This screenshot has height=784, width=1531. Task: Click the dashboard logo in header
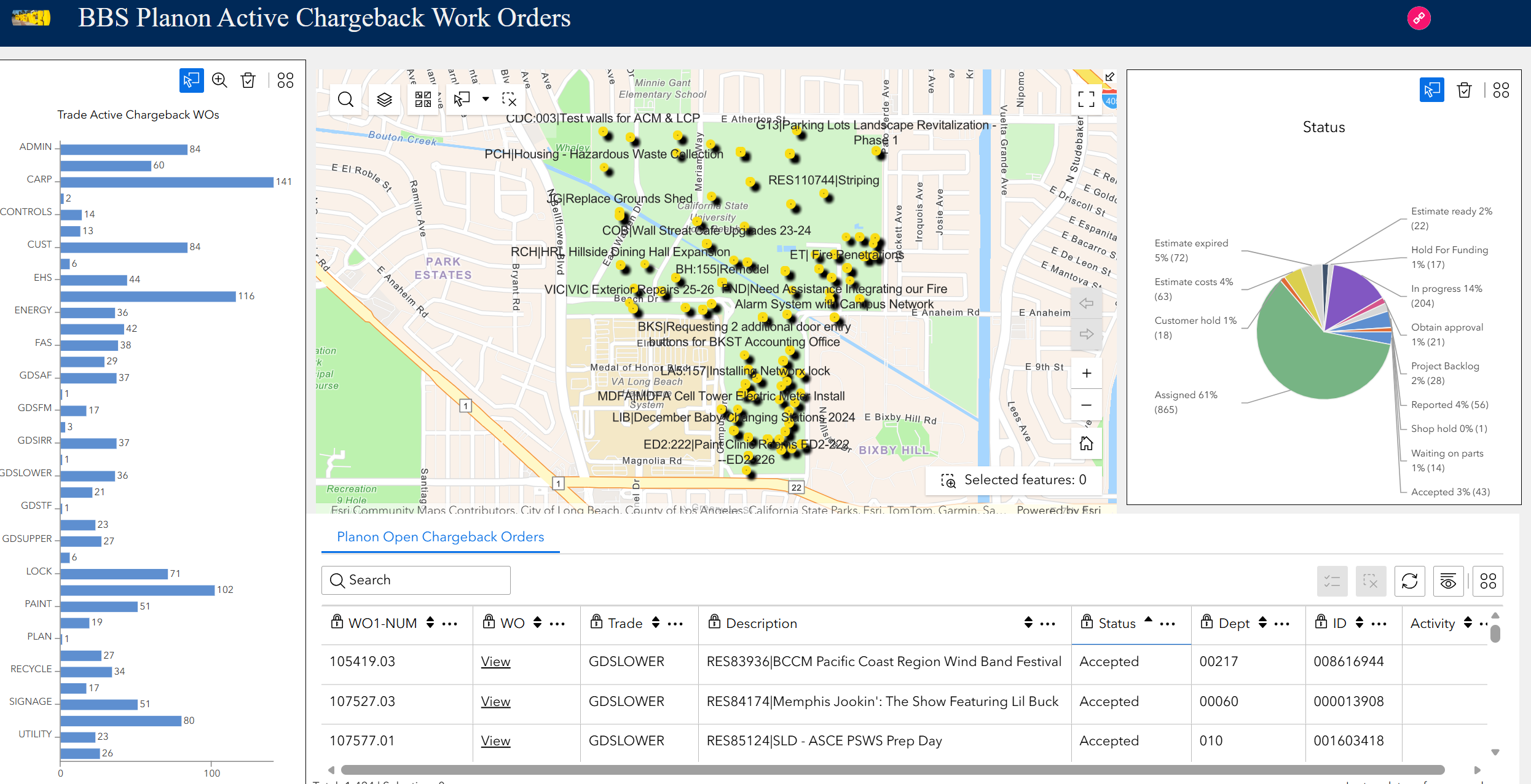tap(31, 18)
